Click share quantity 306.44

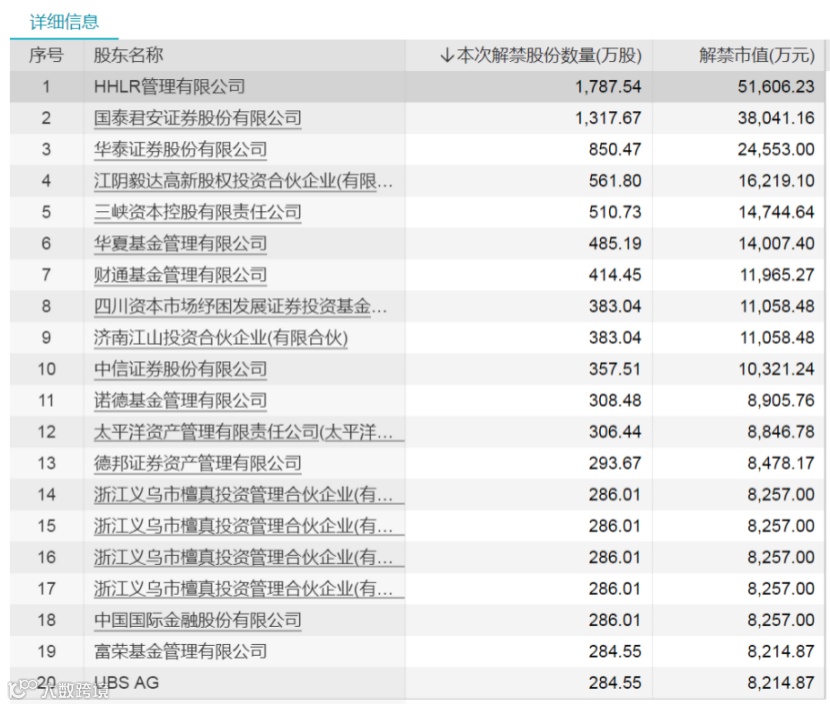tap(615, 432)
